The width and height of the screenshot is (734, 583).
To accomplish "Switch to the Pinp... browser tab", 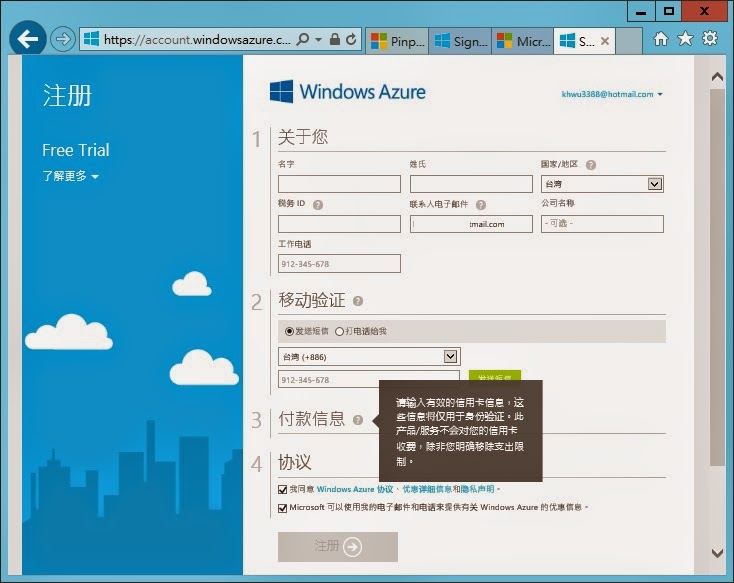I will pyautogui.click(x=397, y=41).
